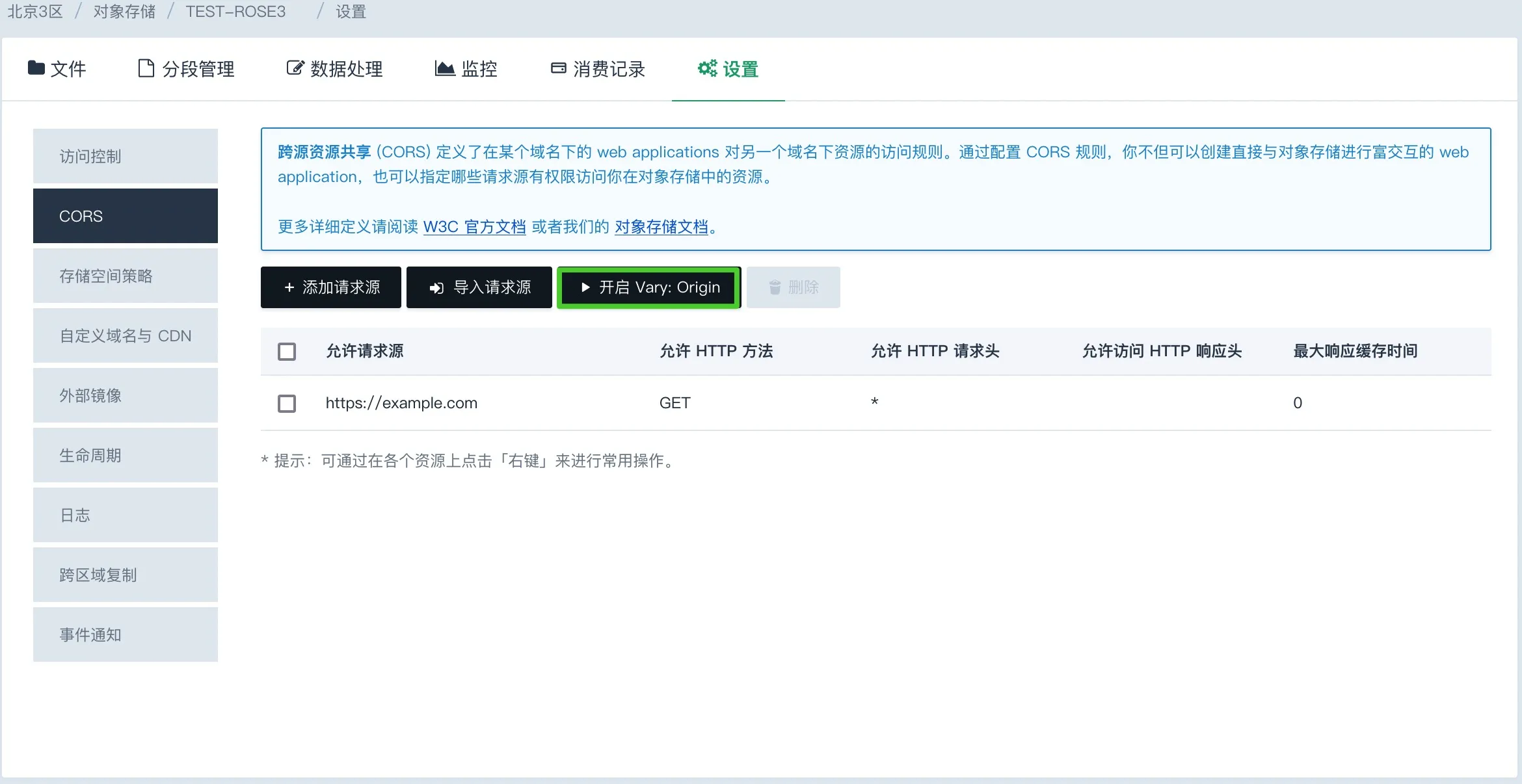Open the 对象存储文档 link
Image resolution: width=1522 pixels, height=784 pixels.
tap(661, 226)
